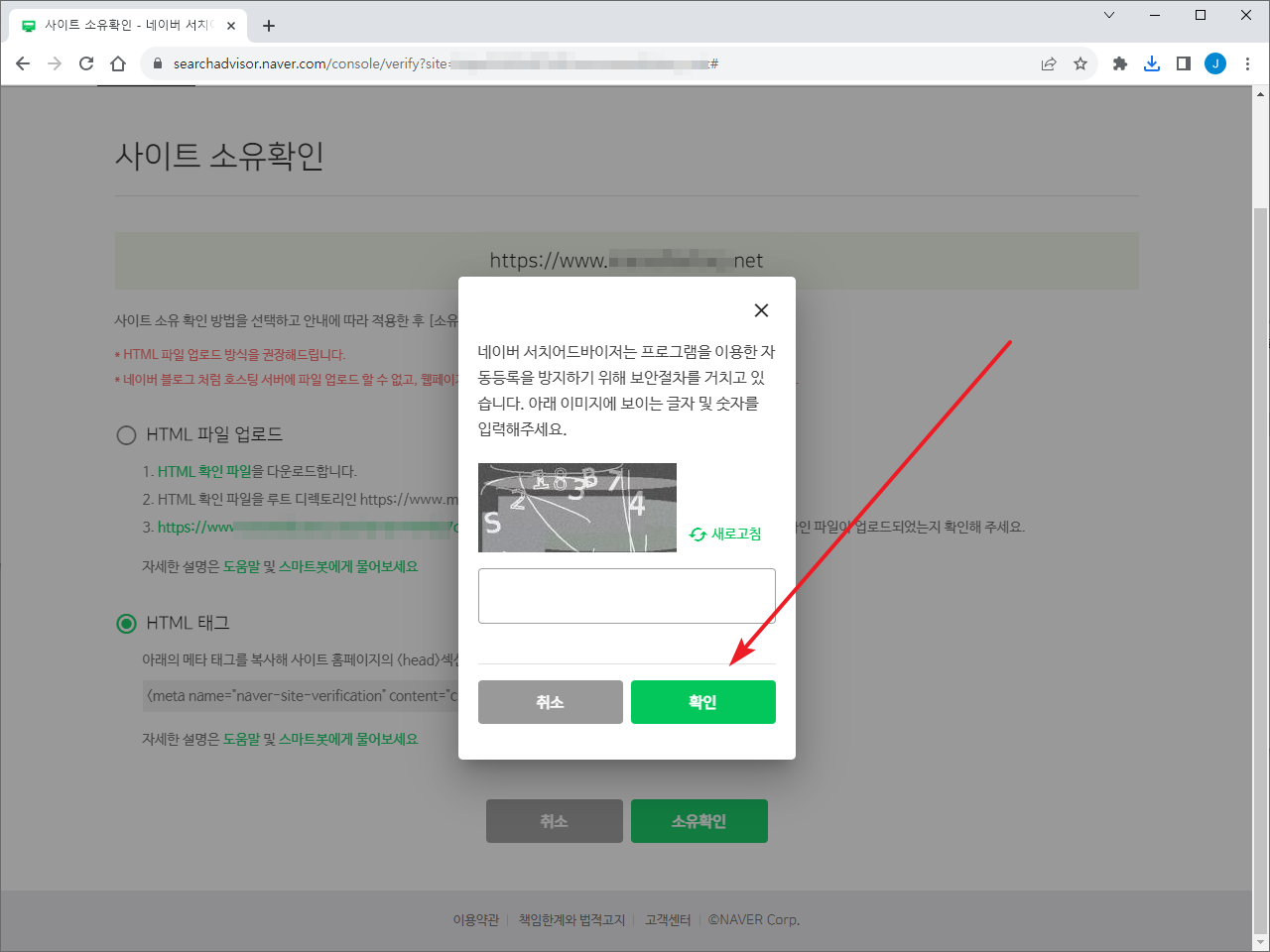Click the meta tag code field
Viewport: 1270px width, 952px height.
(x=301, y=696)
